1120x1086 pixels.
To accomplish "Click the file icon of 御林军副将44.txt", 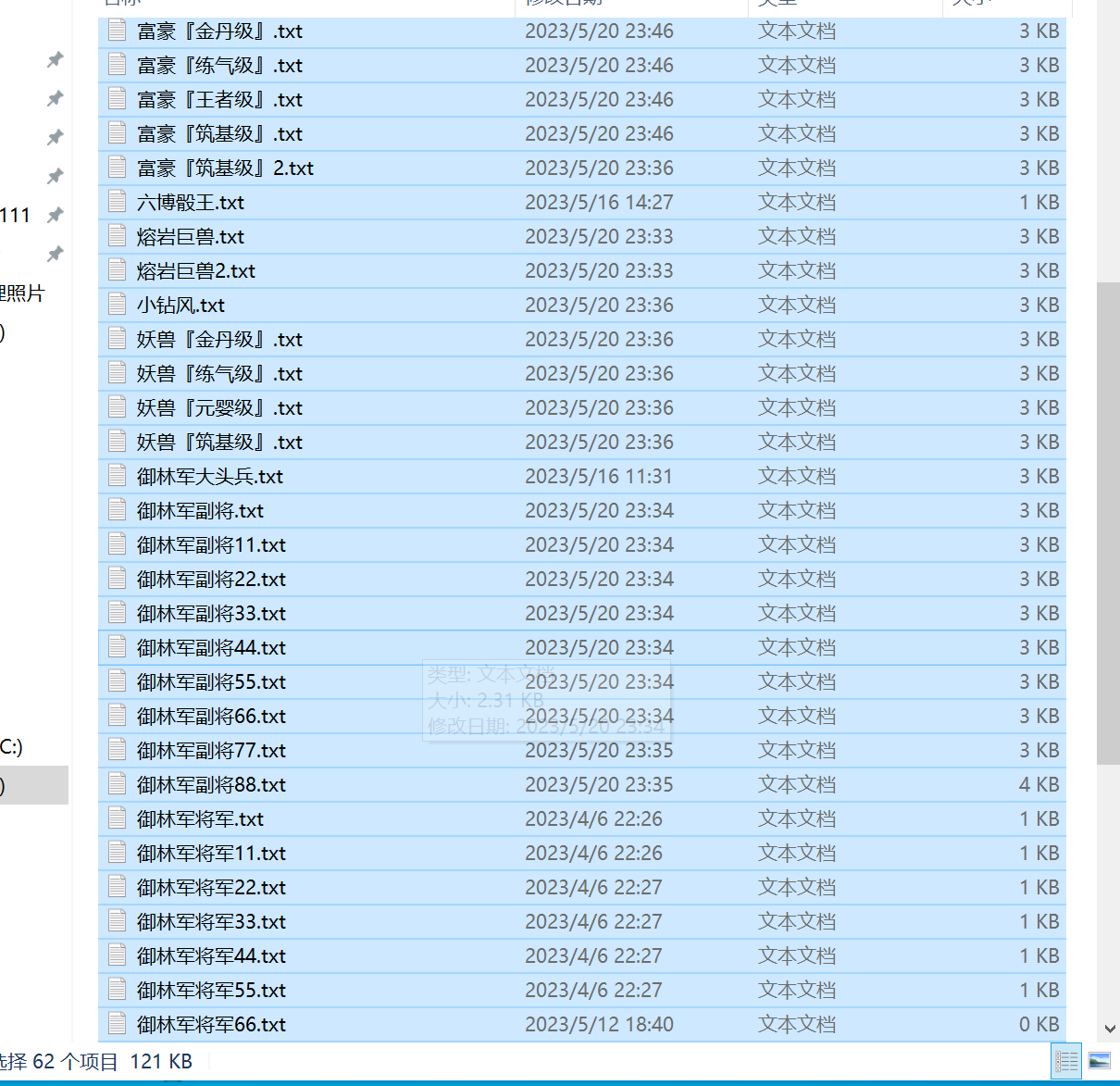I will click(x=117, y=647).
